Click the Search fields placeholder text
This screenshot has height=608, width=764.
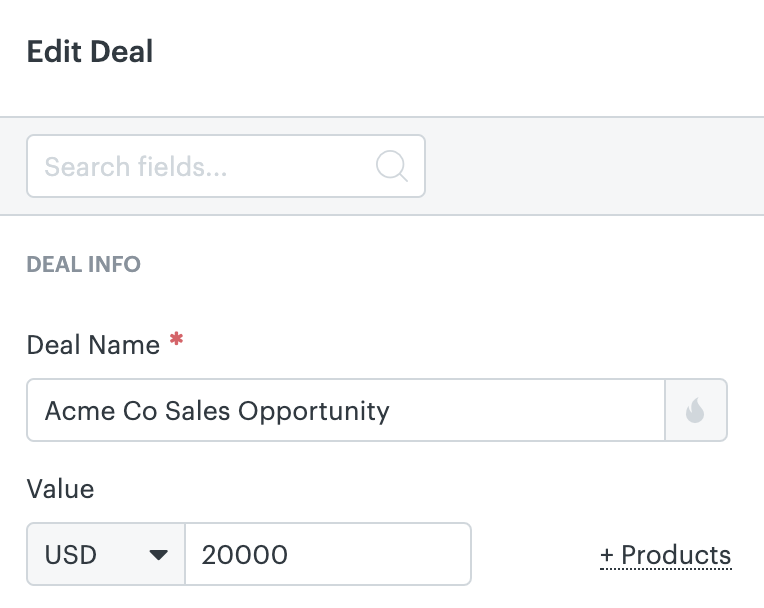click(136, 167)
